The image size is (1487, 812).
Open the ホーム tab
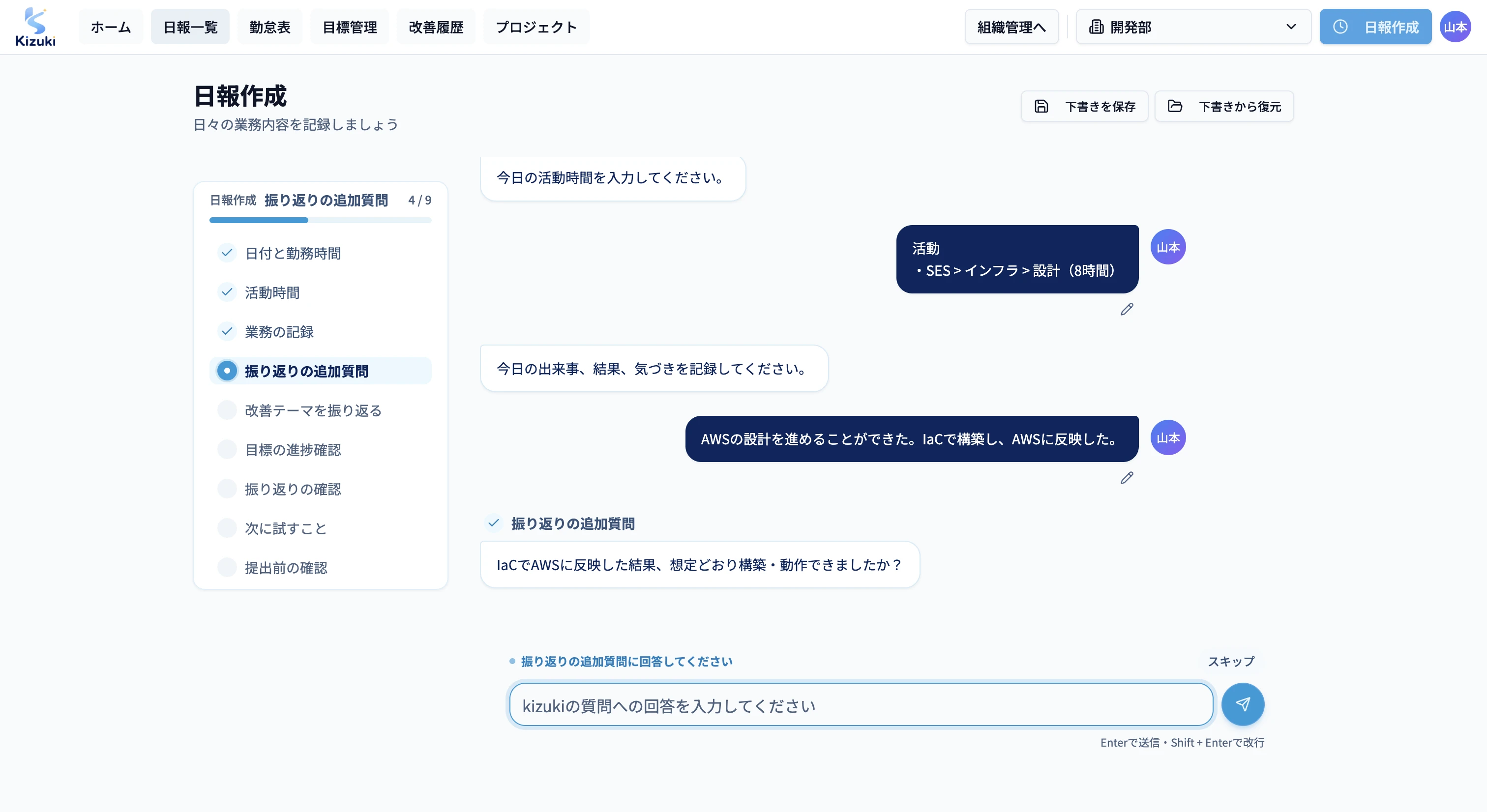[x=110, y=27]
